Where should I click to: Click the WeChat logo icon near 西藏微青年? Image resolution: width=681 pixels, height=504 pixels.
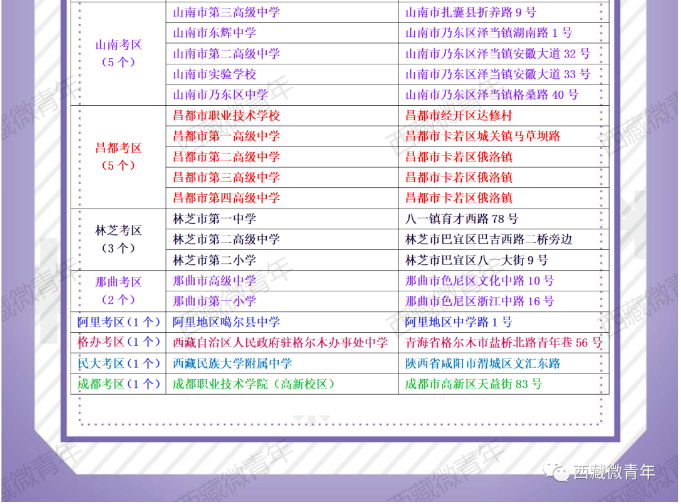click(x=556, y=472)
